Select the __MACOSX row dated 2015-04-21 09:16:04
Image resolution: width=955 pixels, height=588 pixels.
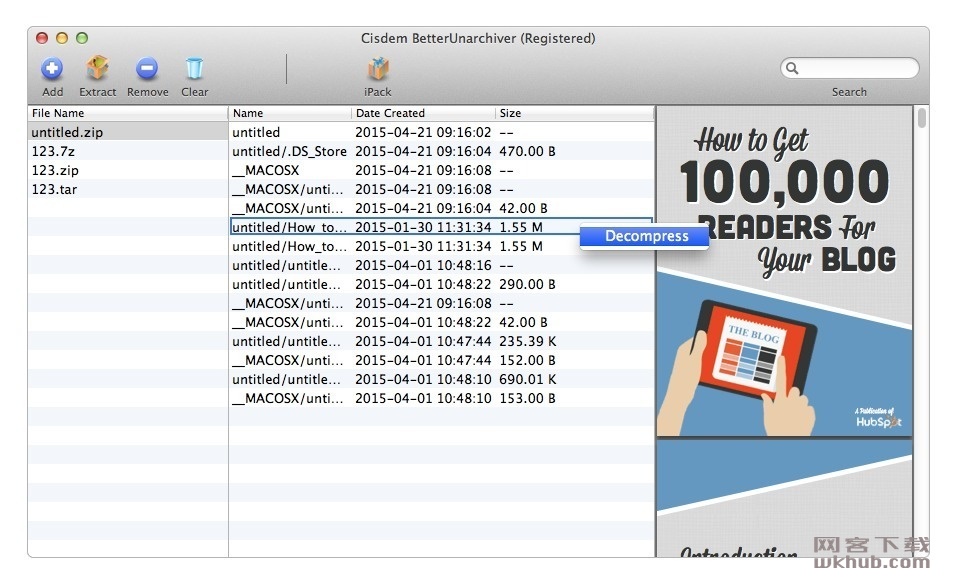442,208
